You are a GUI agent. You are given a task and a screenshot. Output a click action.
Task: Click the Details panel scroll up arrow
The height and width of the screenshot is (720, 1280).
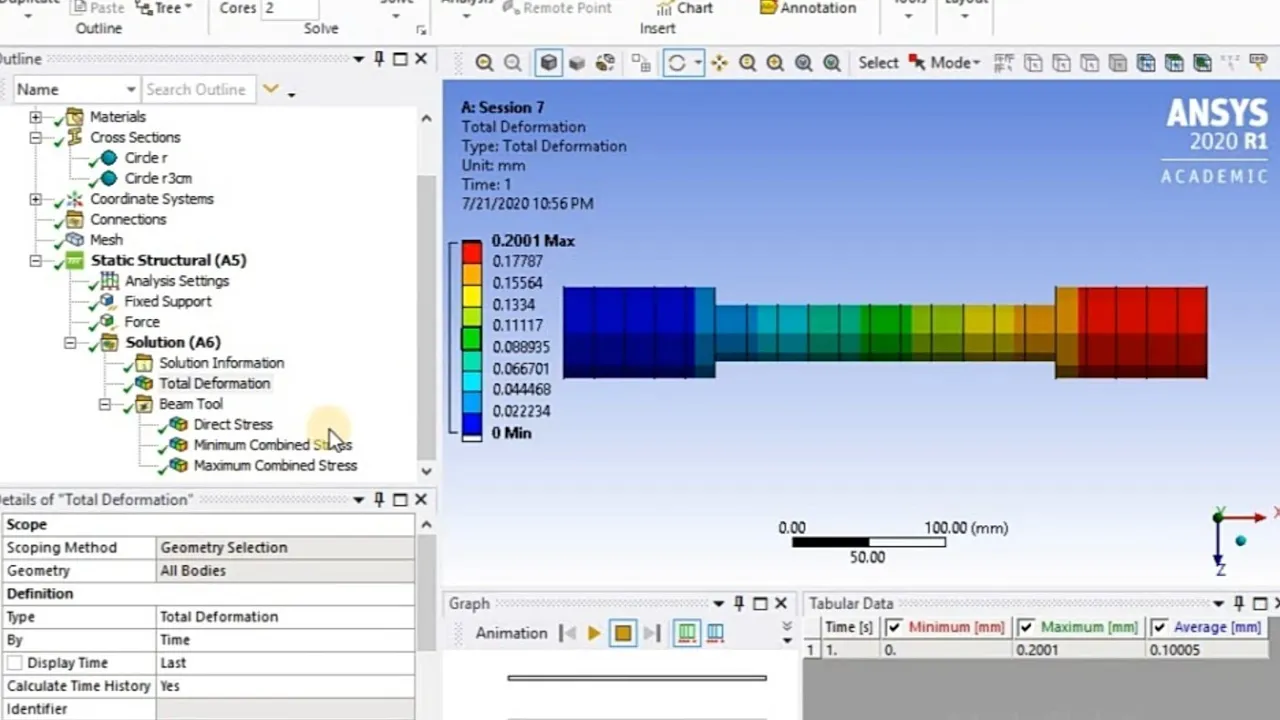pyautogui.click(x=426, y=524)
